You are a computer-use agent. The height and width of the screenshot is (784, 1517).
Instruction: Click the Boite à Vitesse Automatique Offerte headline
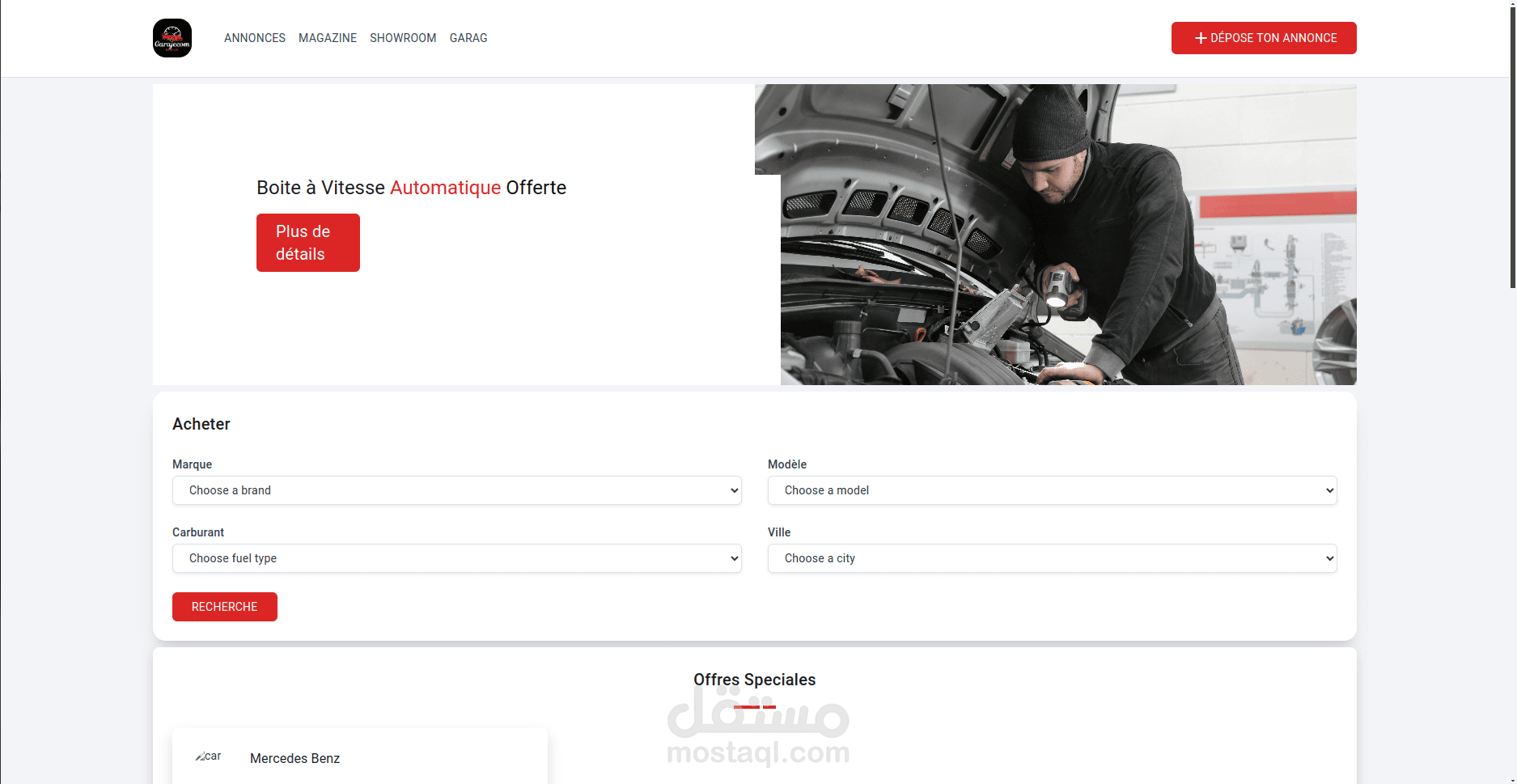tap(412, 188)
